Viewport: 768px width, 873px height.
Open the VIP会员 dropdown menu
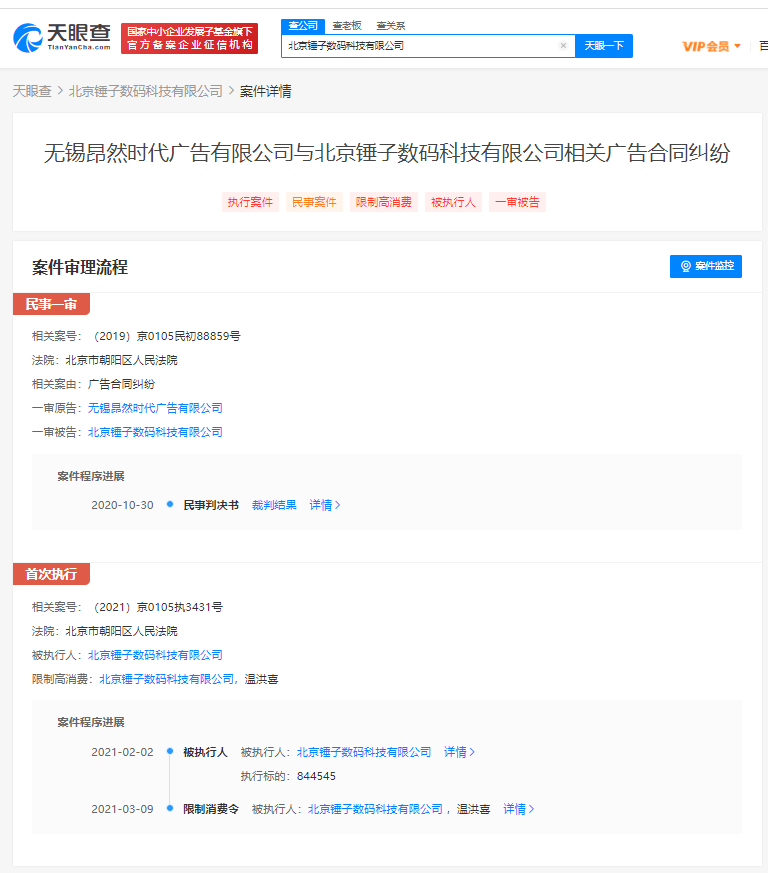[711, 46]
